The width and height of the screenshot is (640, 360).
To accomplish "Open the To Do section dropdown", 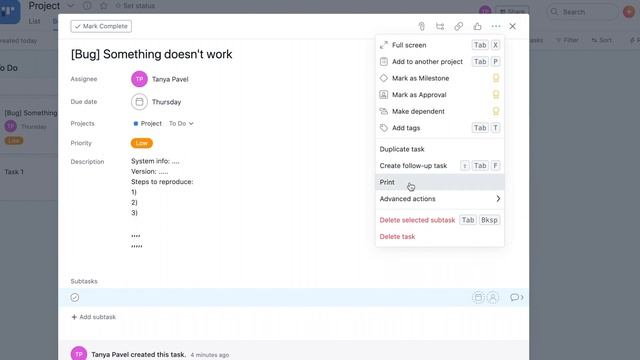I will [181, 123].
